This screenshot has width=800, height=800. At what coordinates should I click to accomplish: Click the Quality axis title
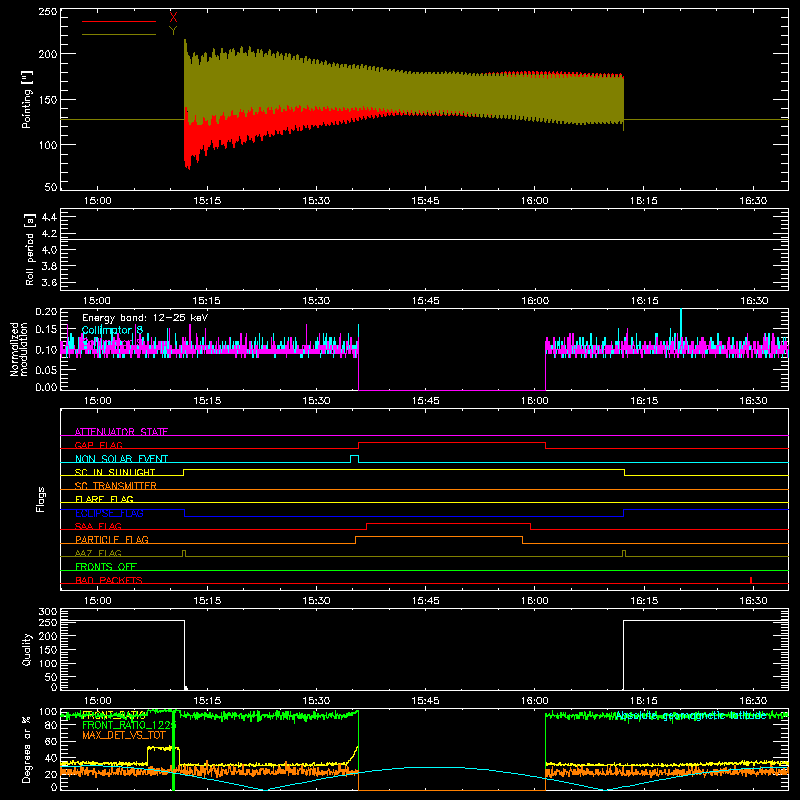(27, 649)
